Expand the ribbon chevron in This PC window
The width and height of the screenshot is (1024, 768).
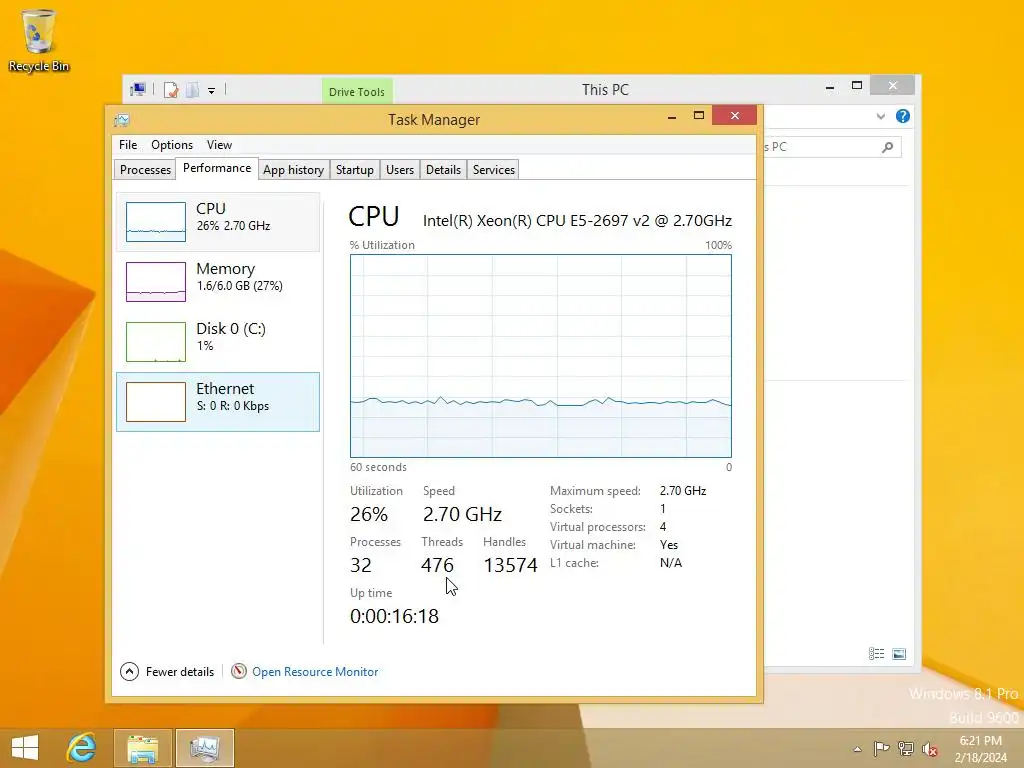880,116
